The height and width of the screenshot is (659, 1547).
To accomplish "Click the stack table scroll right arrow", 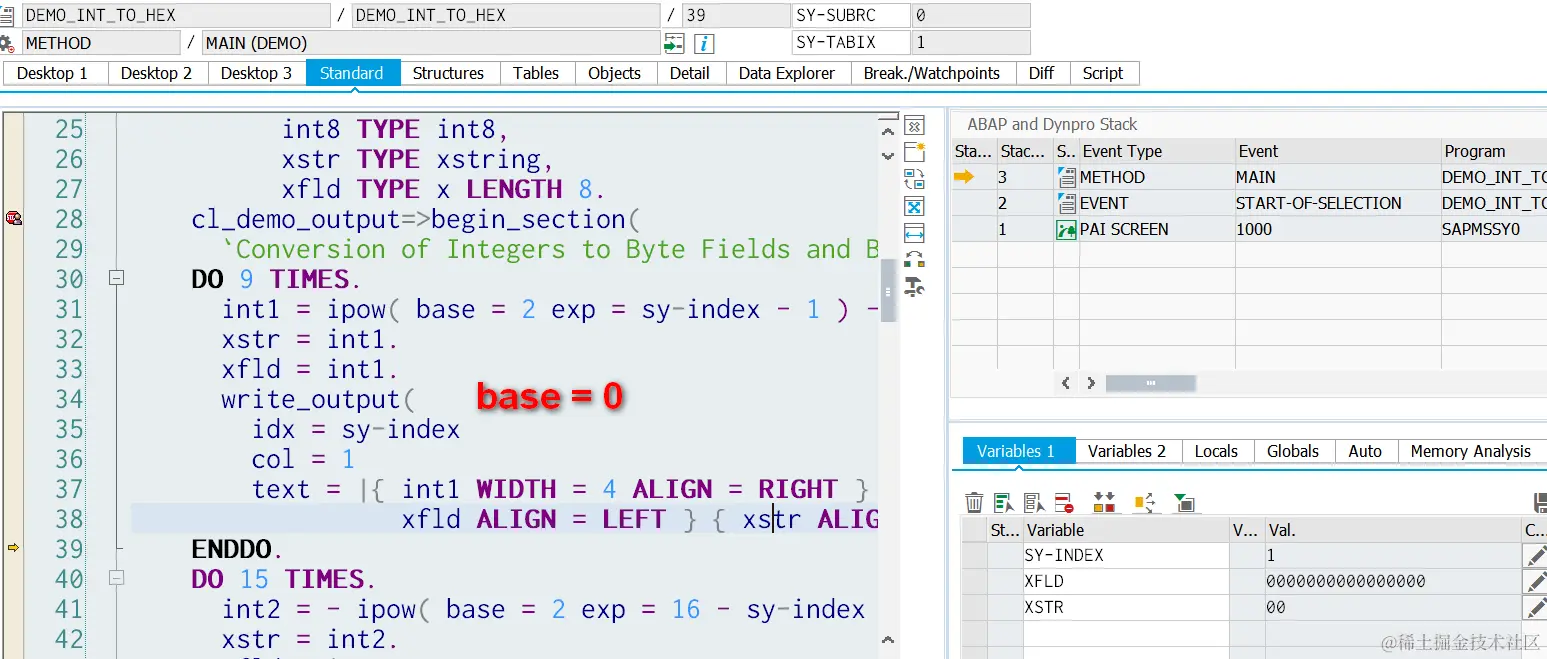I will click(1090, 383).
